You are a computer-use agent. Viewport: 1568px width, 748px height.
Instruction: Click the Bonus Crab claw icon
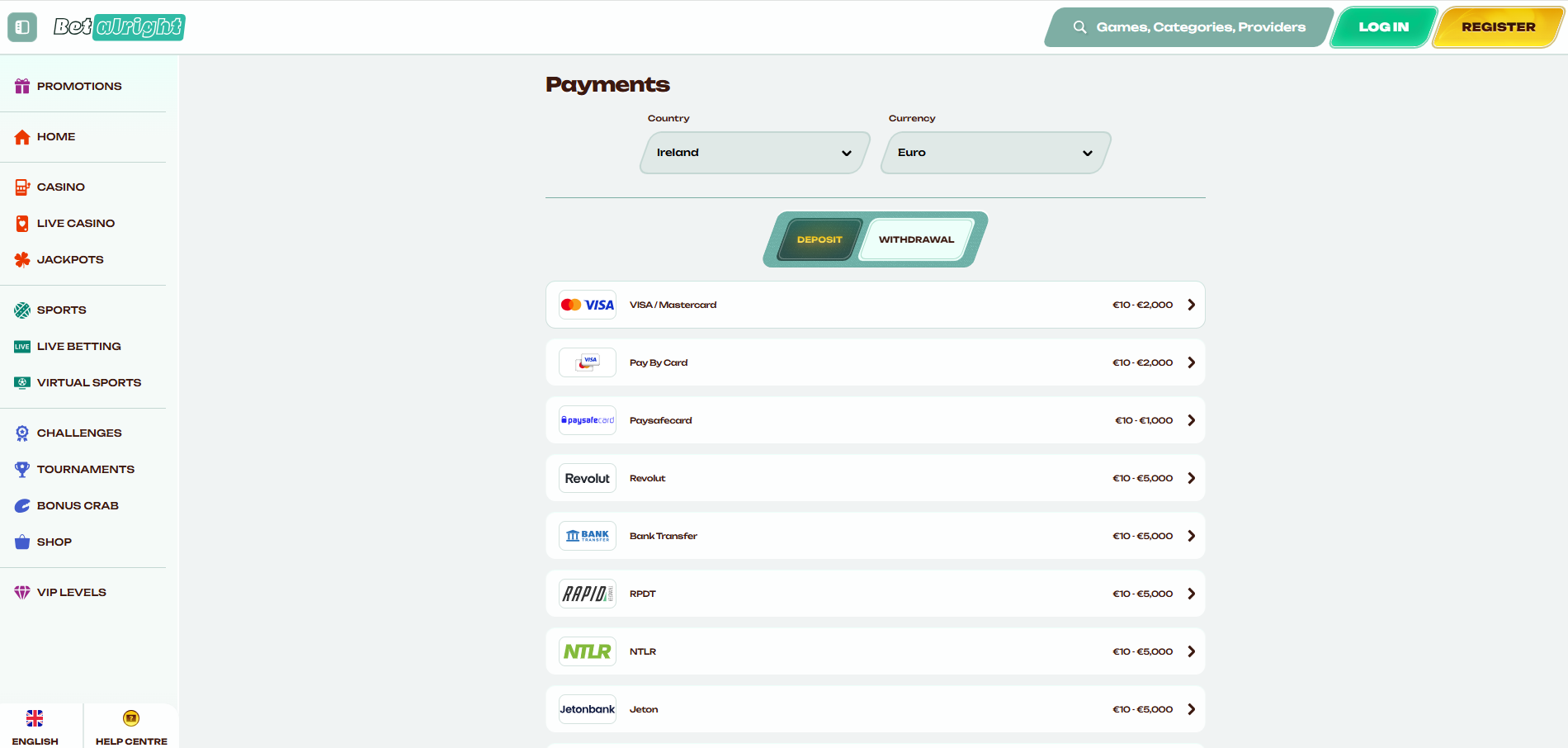[22, 506]
